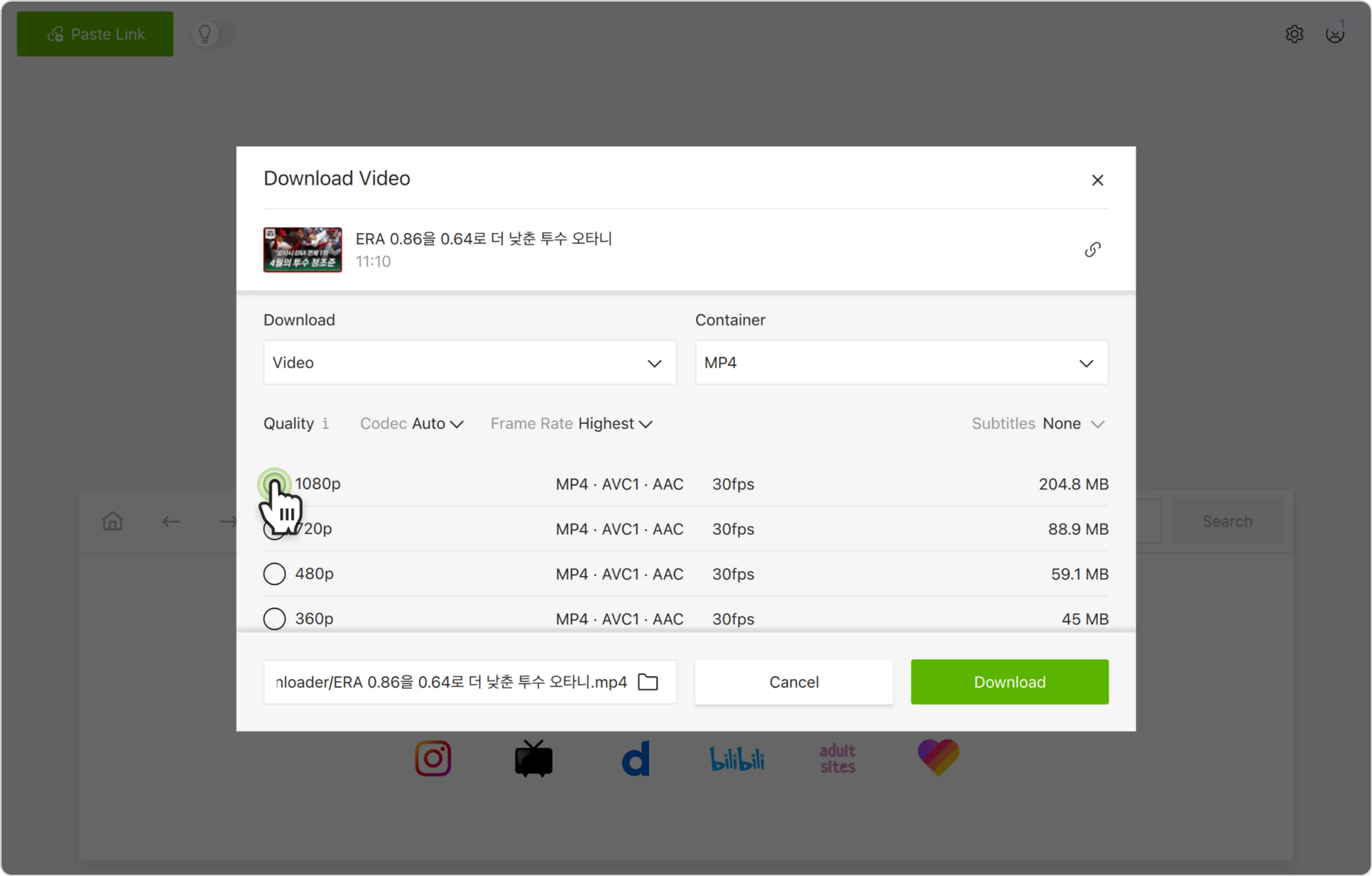Select the 360p quality radio button
Image resolution: width=1372 pixels, height=876 pixels.
pyautogui.click(x=275, y=618)
